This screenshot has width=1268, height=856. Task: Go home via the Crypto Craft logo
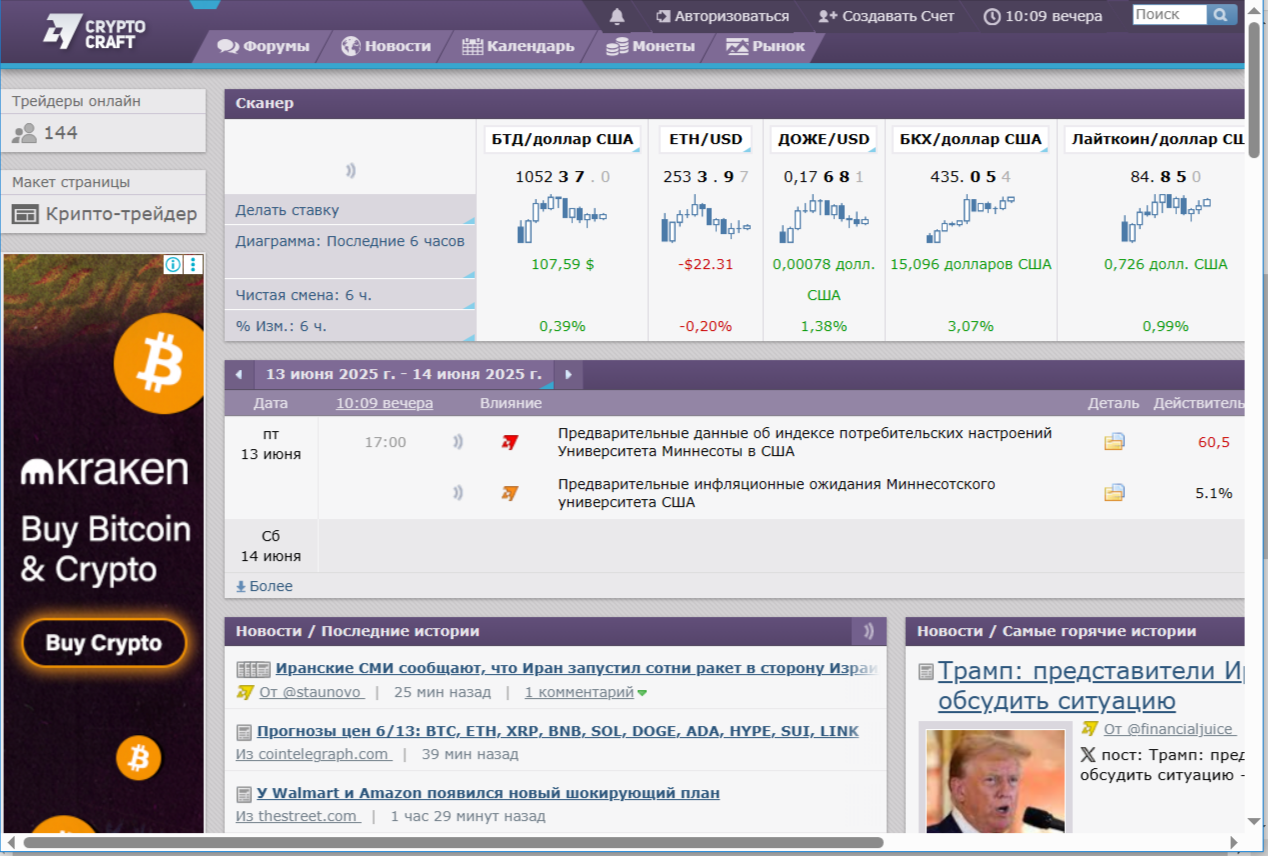94,30
